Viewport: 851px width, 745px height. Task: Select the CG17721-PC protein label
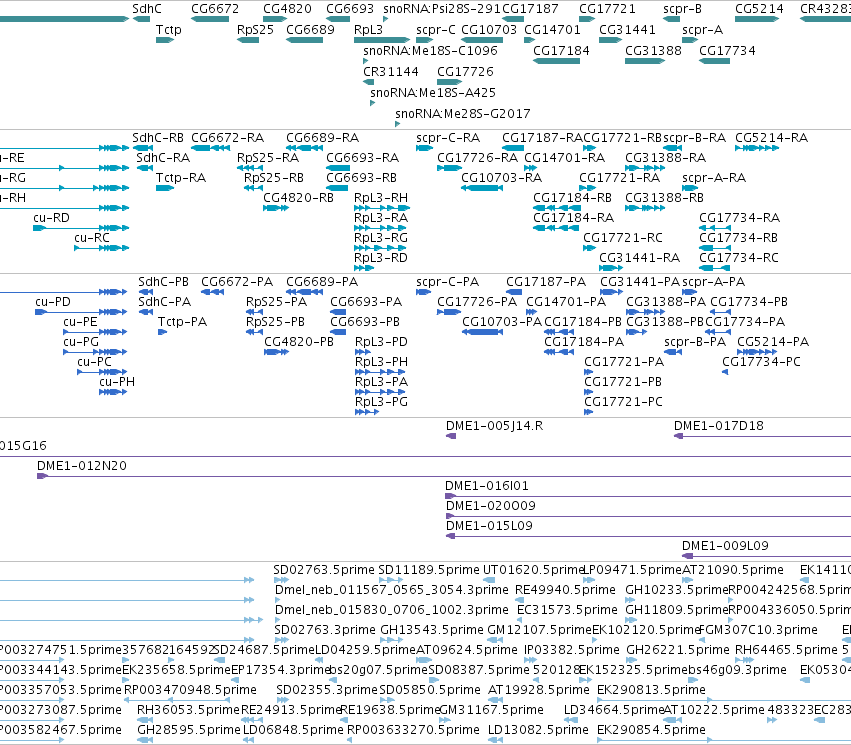(x=624, y=402)
